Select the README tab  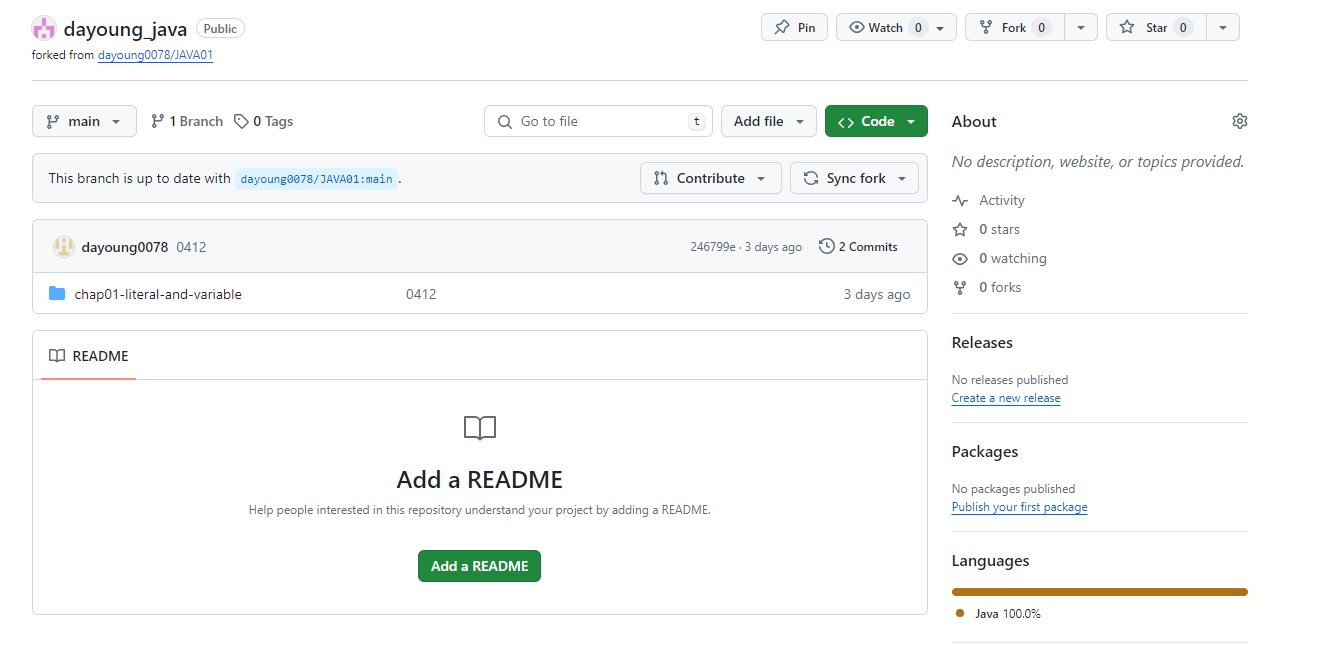pyautogui.click(x=88, y=356)
